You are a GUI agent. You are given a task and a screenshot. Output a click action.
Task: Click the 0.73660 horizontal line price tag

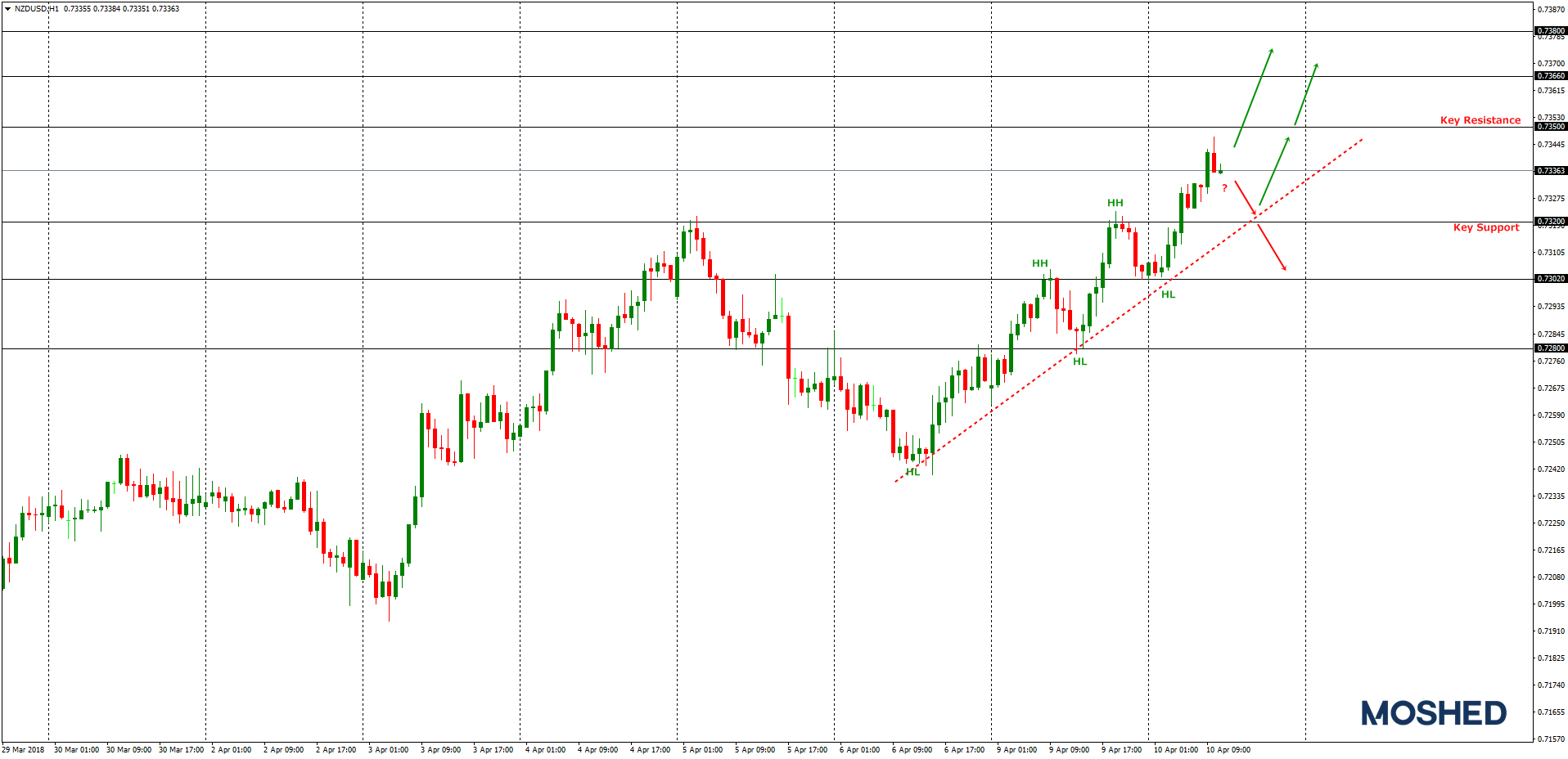tap(1550, 76)
